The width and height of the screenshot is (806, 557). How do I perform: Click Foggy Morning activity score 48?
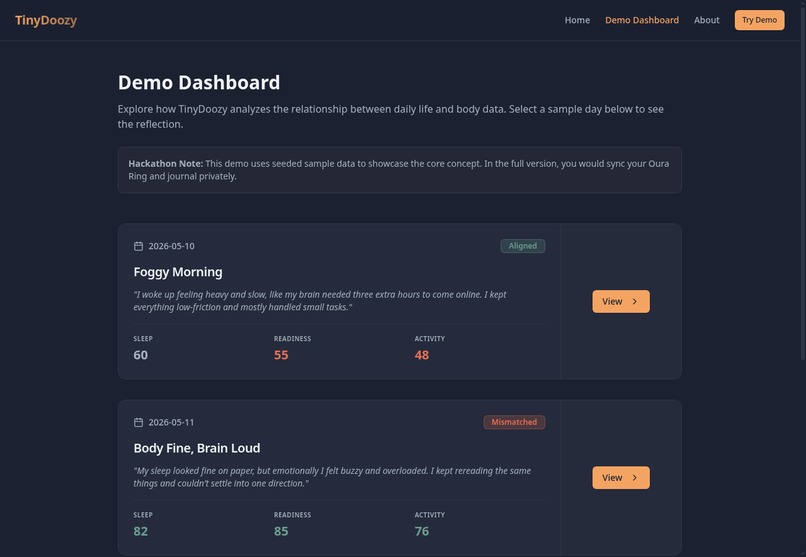[422, 355]
